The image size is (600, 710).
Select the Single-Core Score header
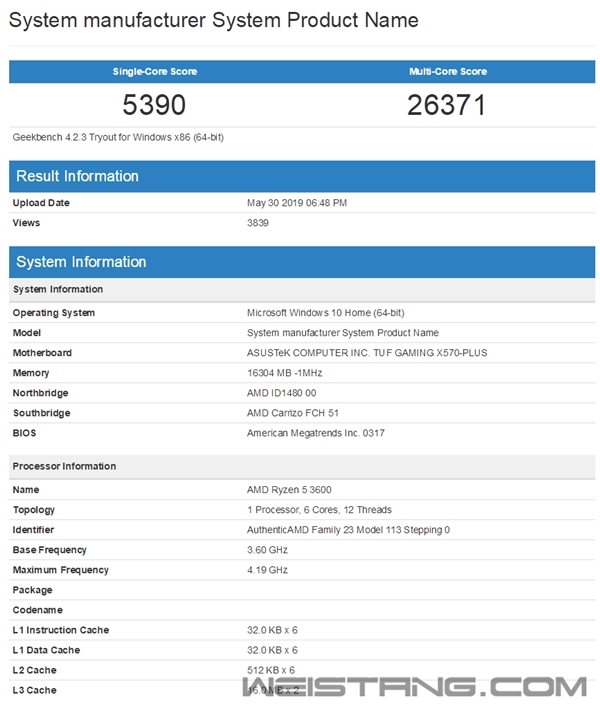click(154, 72)
